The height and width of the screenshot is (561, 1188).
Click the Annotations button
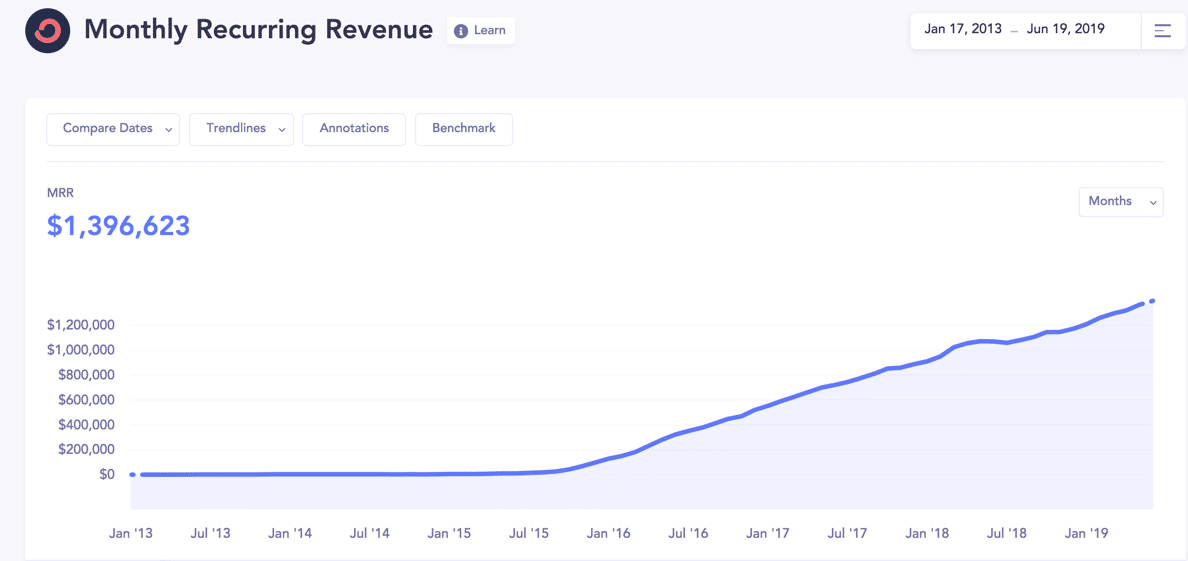pos(354,129)
